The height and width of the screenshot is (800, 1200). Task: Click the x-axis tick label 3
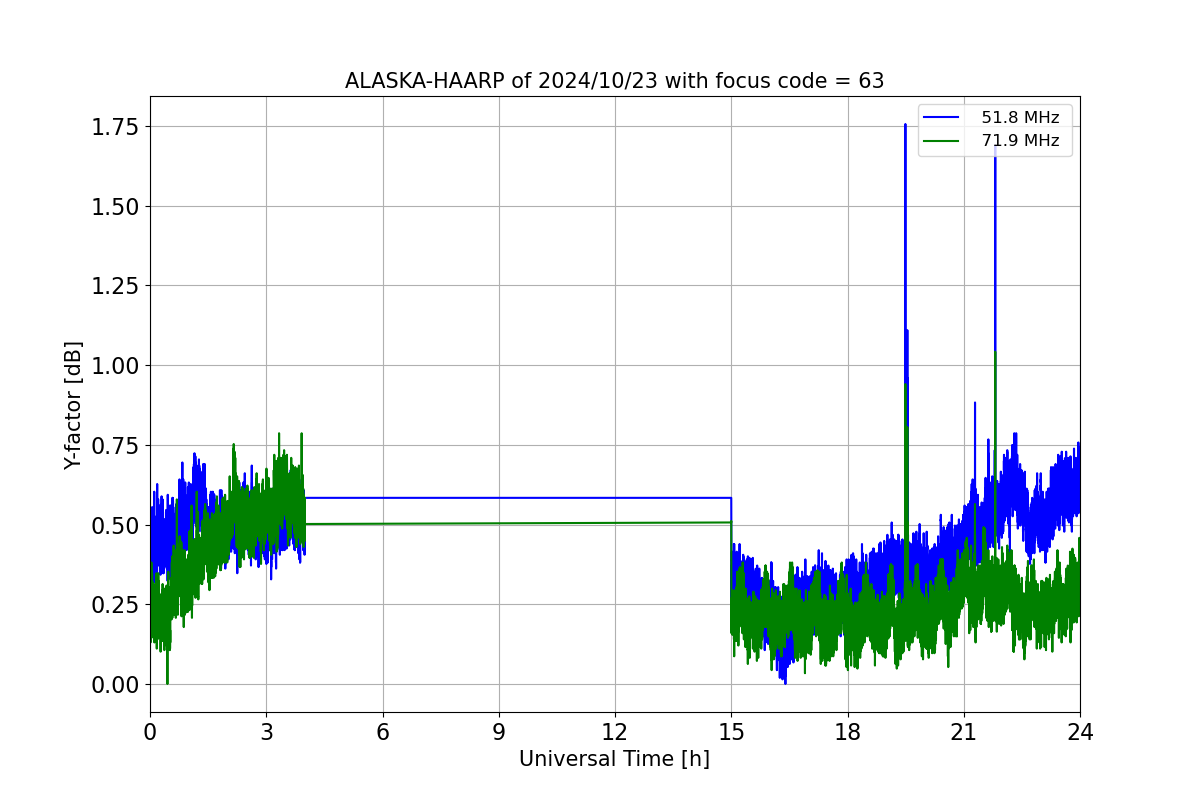pos(266,732)
